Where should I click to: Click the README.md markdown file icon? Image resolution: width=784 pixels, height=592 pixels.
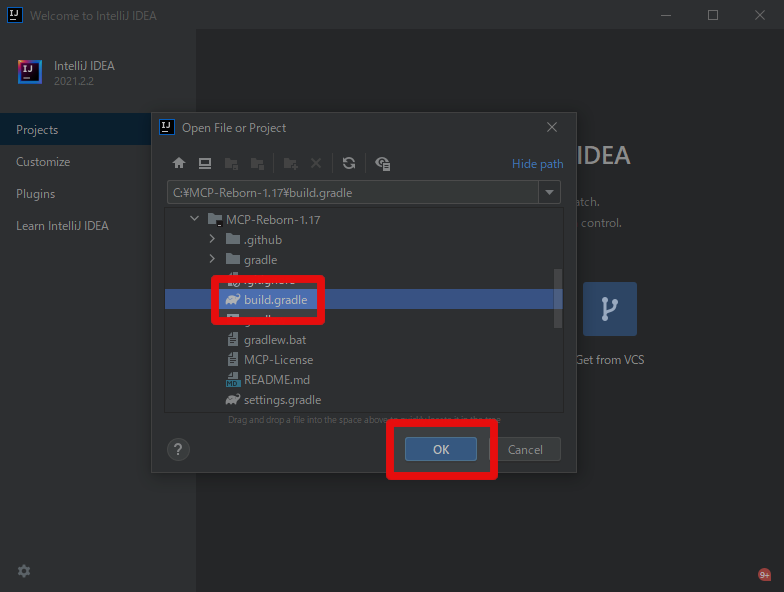pyautogui.click(x=233, y=380)
